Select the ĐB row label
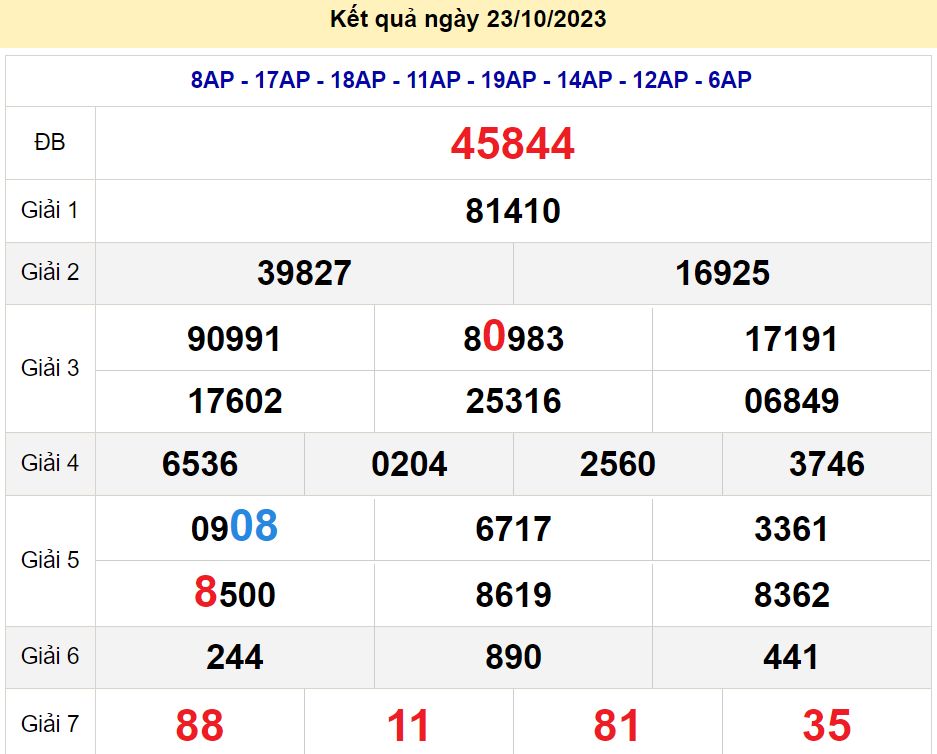Image resolution: width=937 pixels, height=754 pixels. pos(50,143)
